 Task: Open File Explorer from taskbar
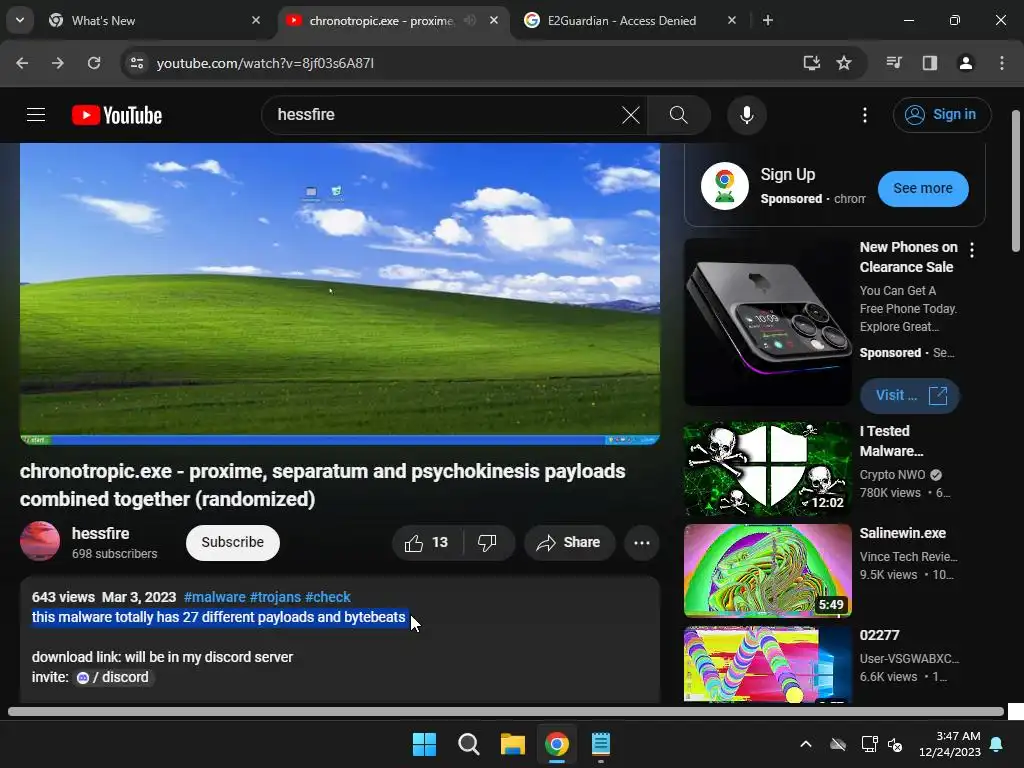[x=513, y=744]
